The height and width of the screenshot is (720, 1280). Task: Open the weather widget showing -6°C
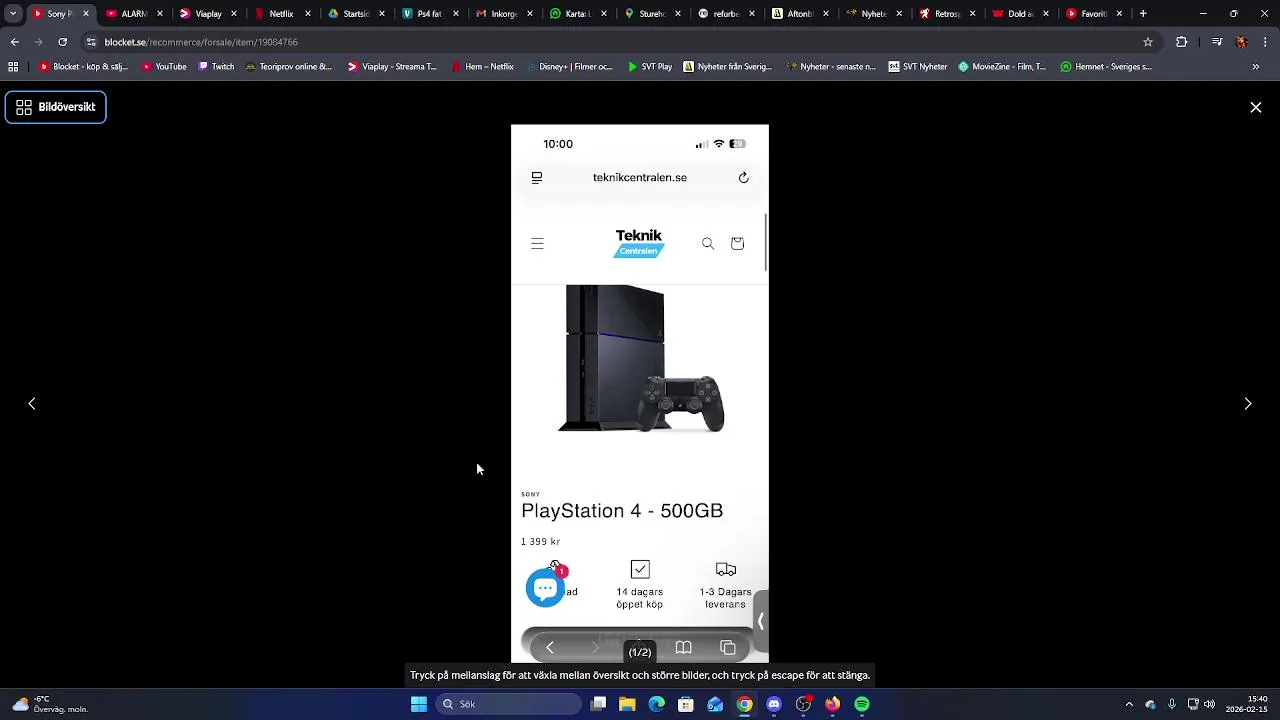tap(50, 704)
